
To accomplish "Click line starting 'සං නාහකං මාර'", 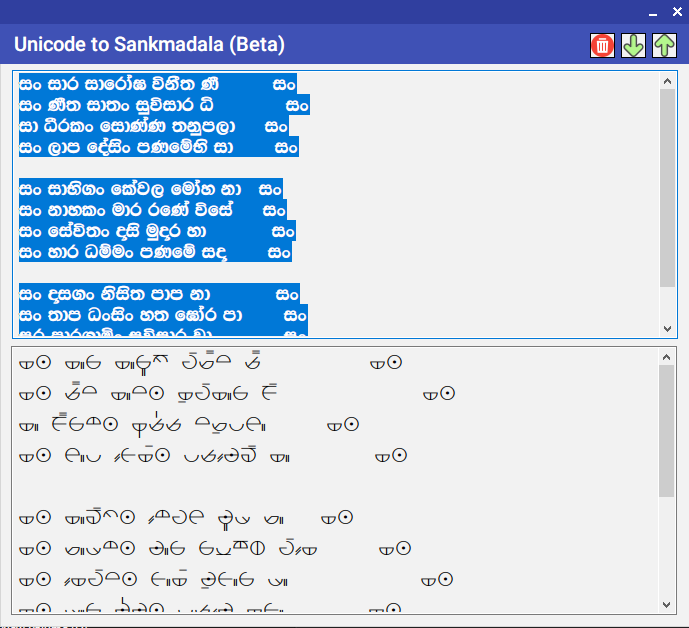I will 153,210.
